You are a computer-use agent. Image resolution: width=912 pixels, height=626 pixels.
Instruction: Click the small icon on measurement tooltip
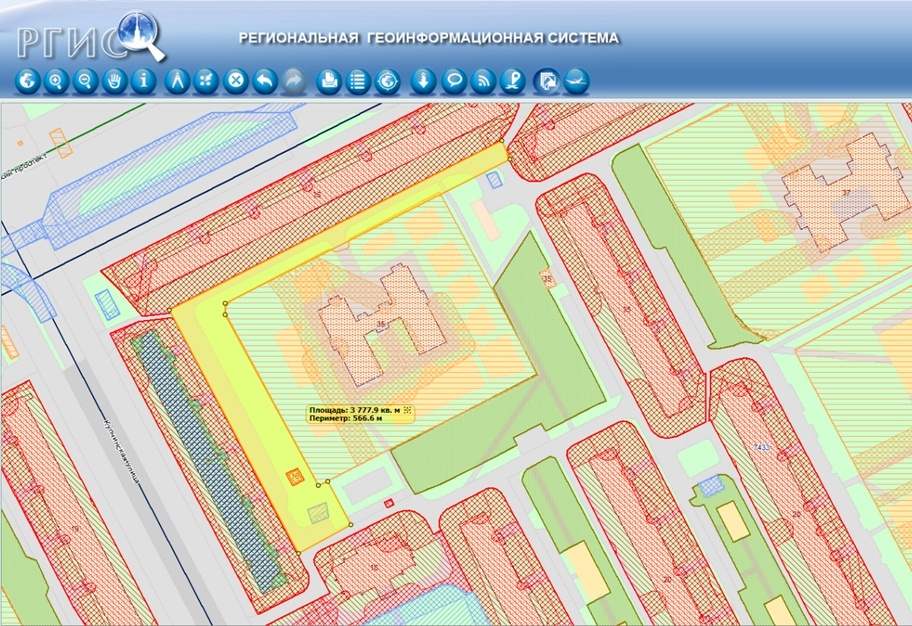407,410
